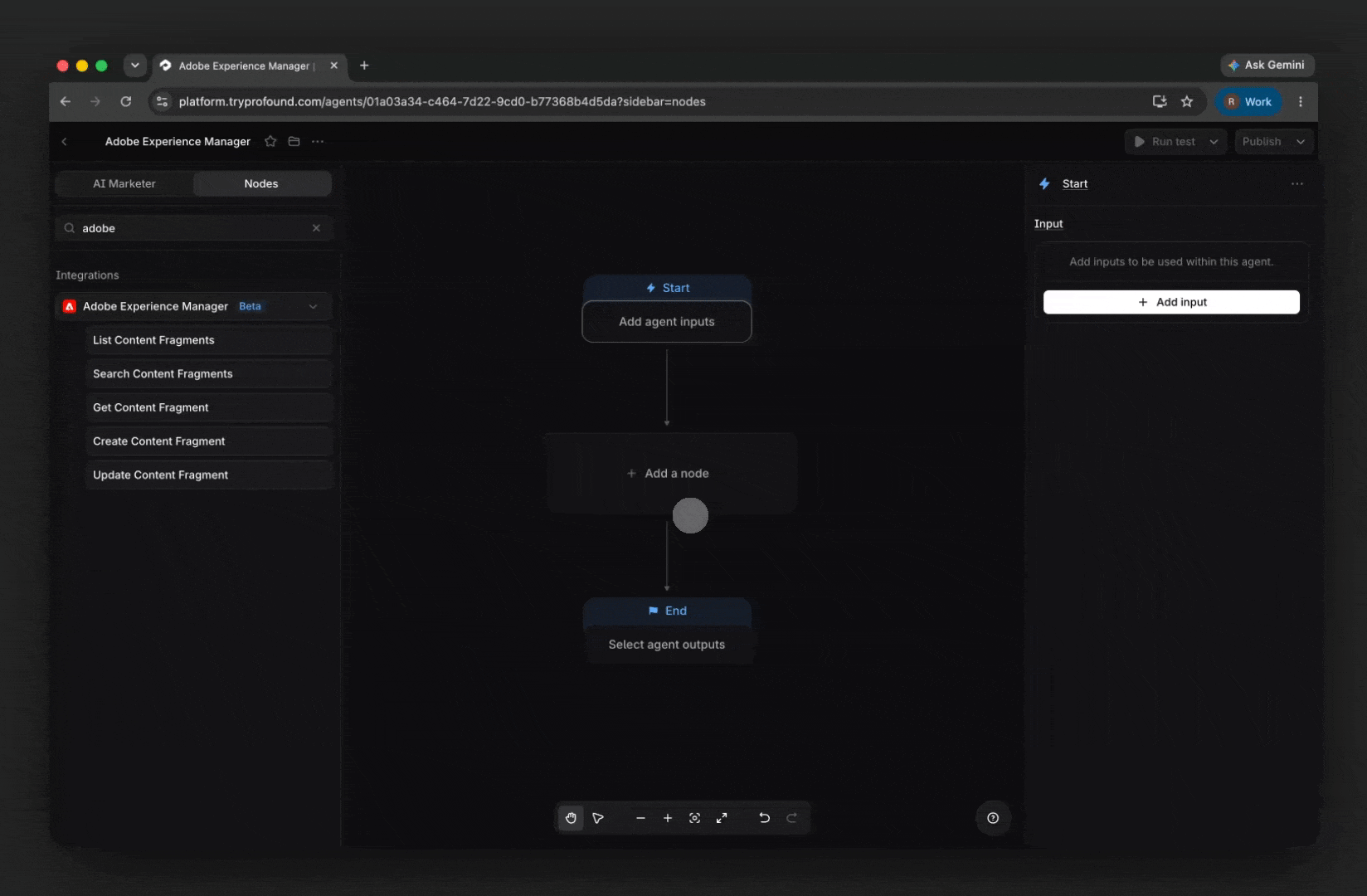1367x896 pixels.
Task: Reload the browser page
Action: coord(126,101)
